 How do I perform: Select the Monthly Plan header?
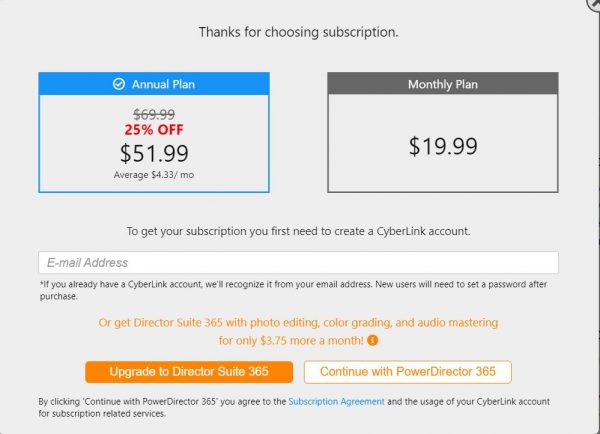click(x=443, y=84)
